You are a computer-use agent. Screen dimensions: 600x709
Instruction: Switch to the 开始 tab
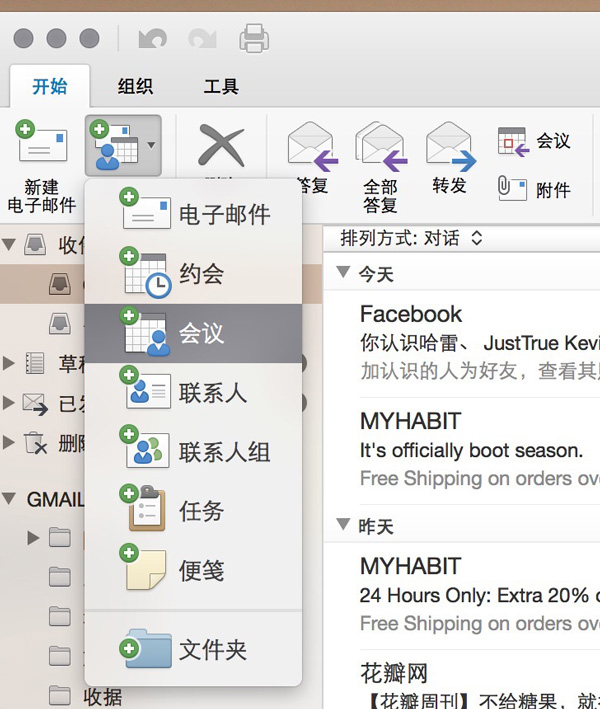50,86
